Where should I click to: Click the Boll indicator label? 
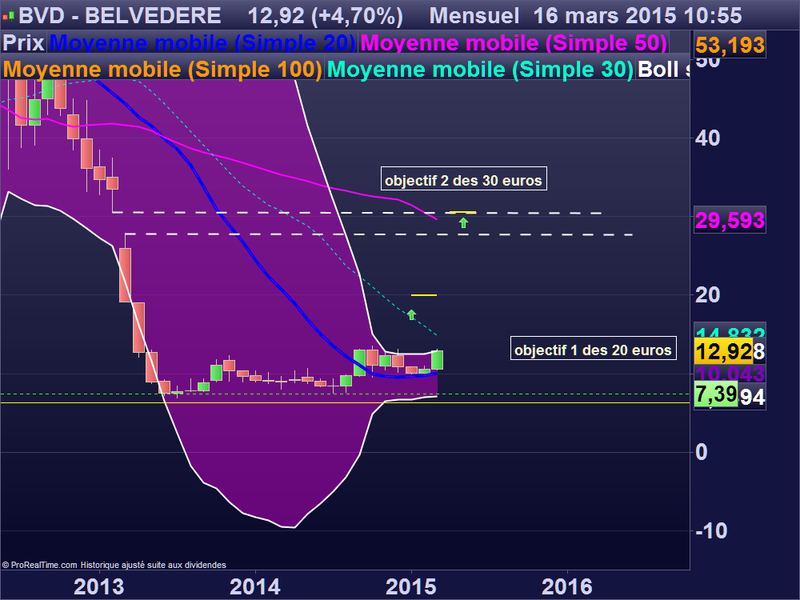662,69
